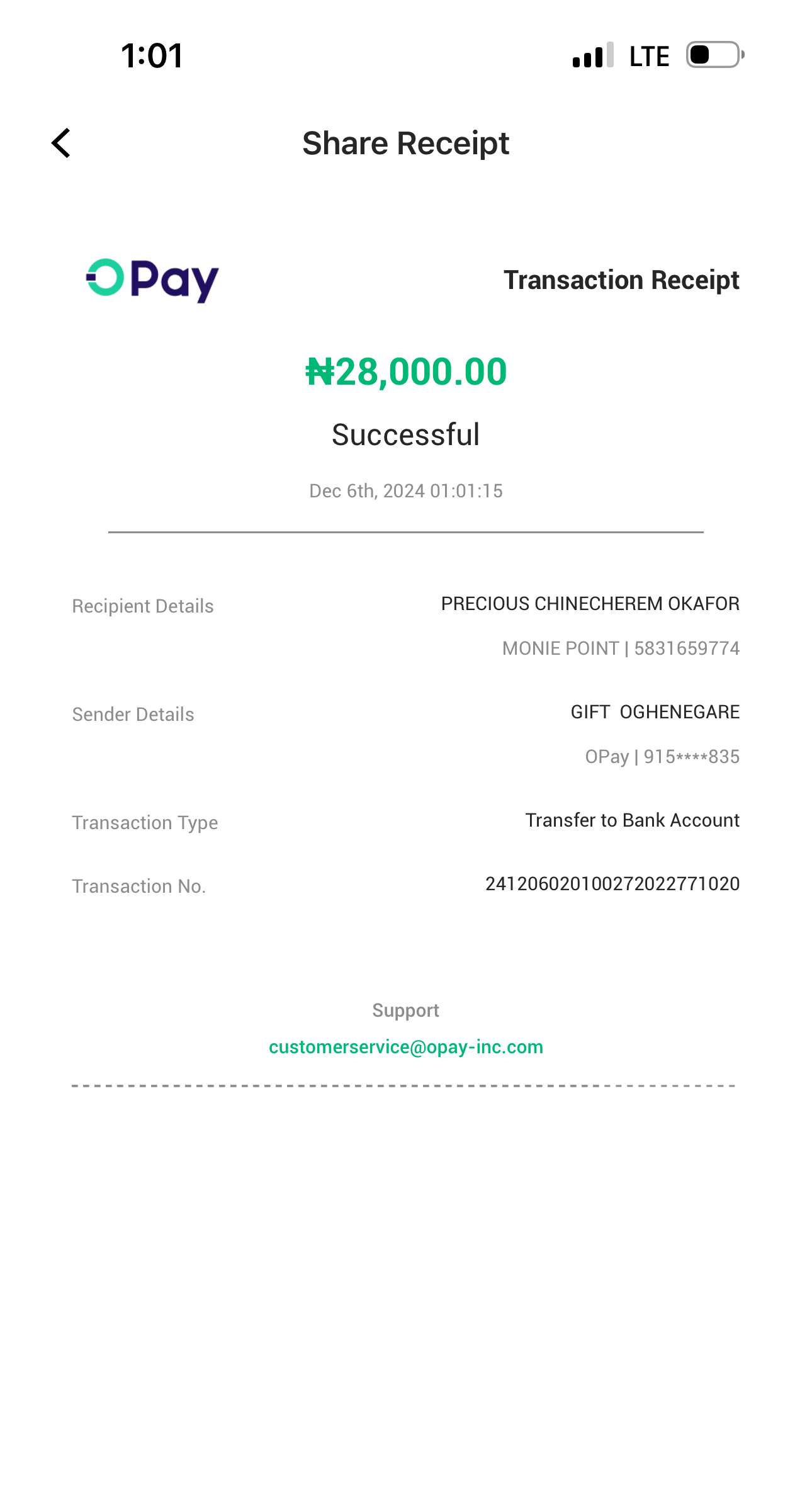Tap the LTE network indicator
Screen dimensions: 812x1499
[649, 57]
